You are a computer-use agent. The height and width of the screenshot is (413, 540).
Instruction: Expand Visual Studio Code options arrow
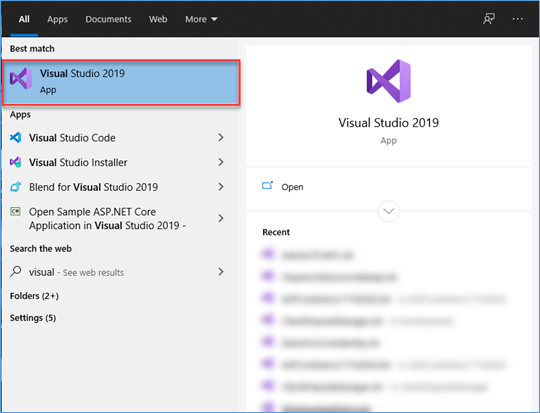click(221, 137)
